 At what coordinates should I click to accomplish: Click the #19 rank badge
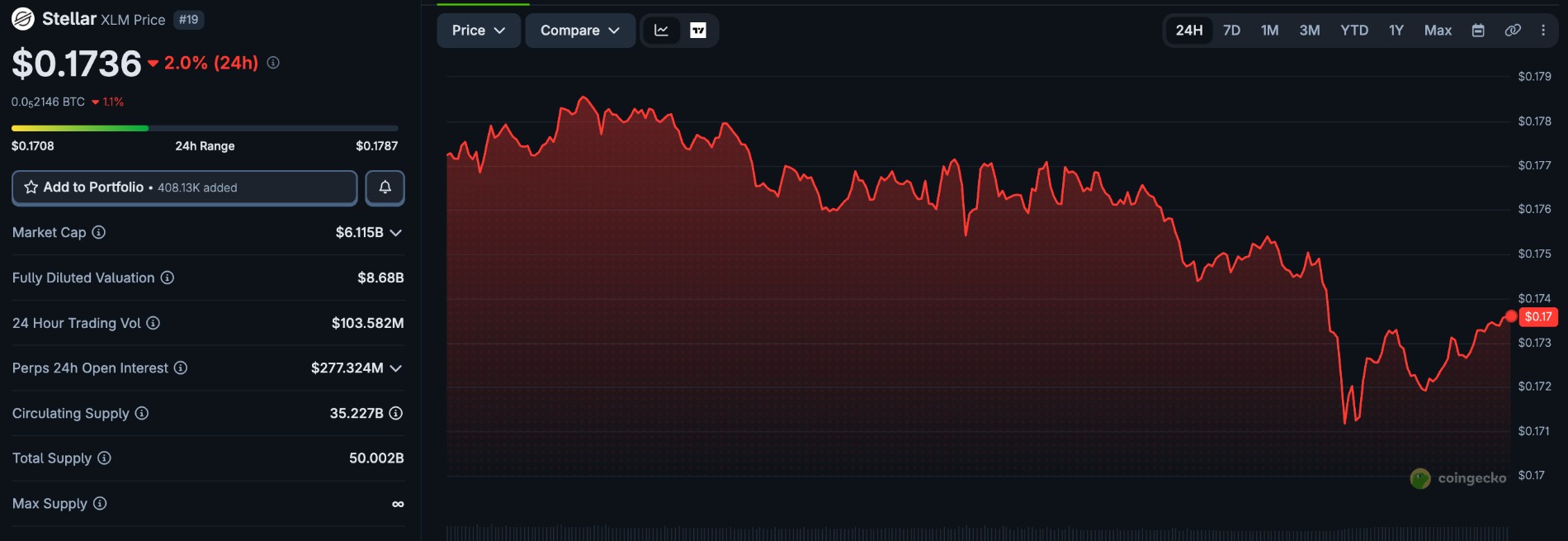(x=189, y=20)
